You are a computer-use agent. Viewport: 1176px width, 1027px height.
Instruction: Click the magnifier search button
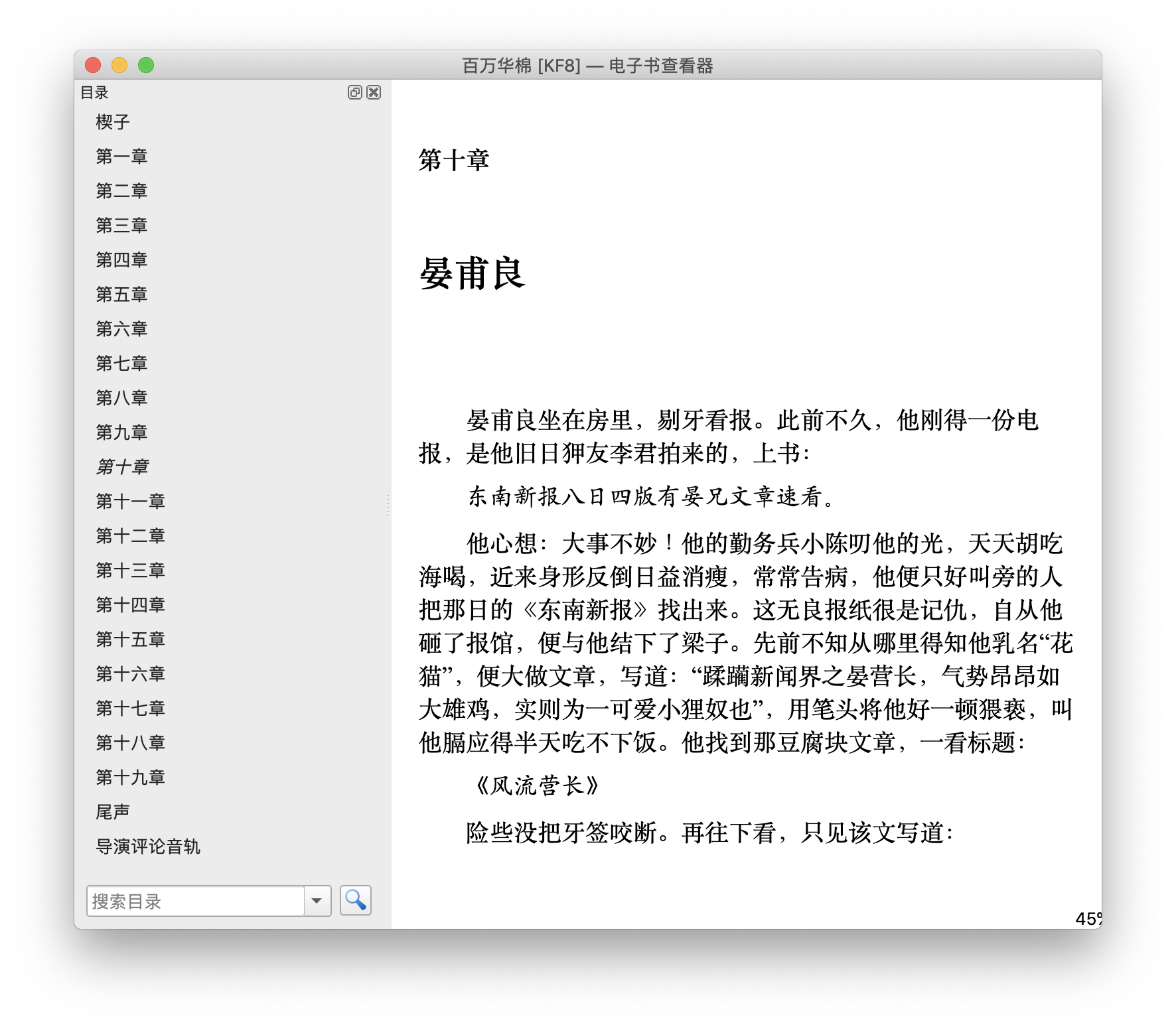(356, 900)
